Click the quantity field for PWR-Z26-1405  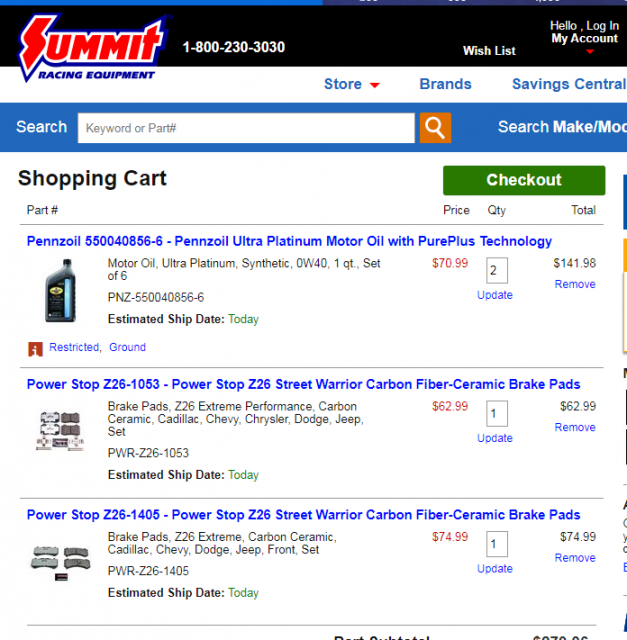(x=497, y=544)
